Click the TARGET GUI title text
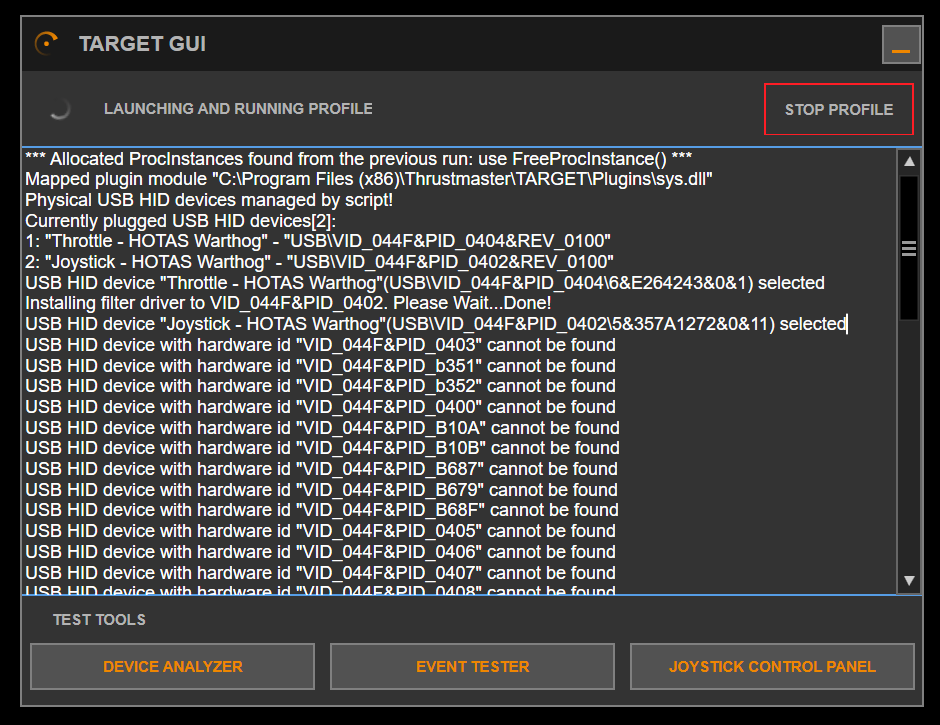Screen dimensions: 940x725 pyautogui.click(x=142, y=44)
